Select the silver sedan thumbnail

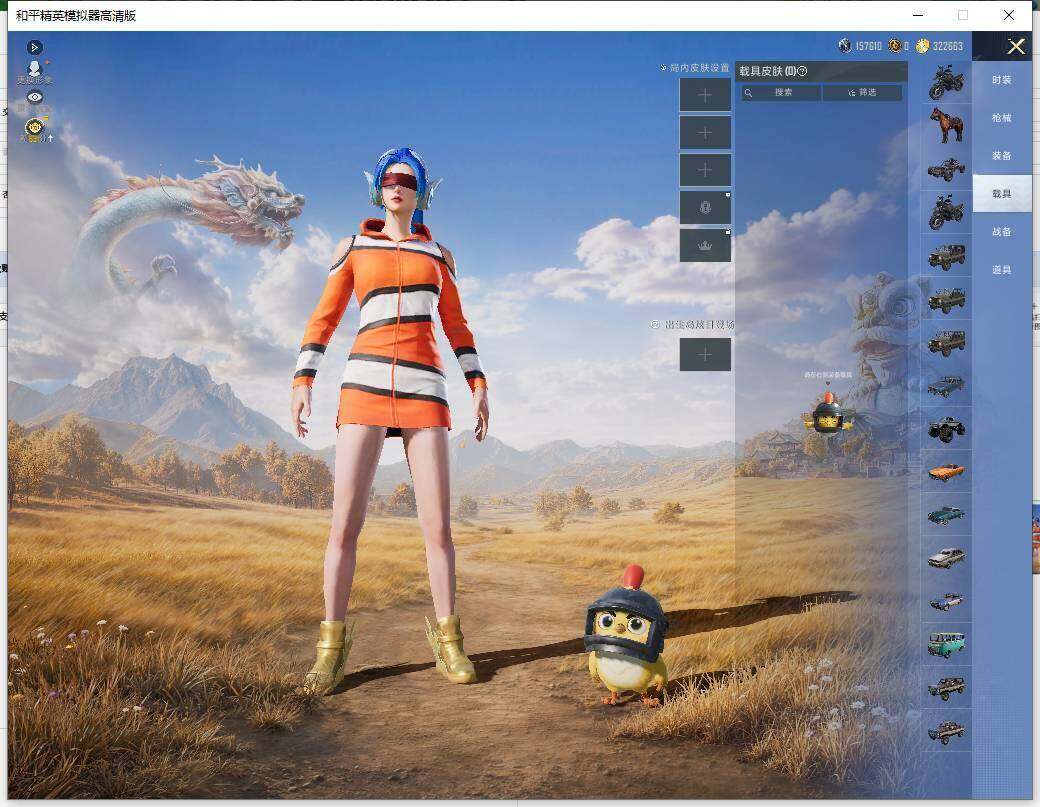(946, 558)
